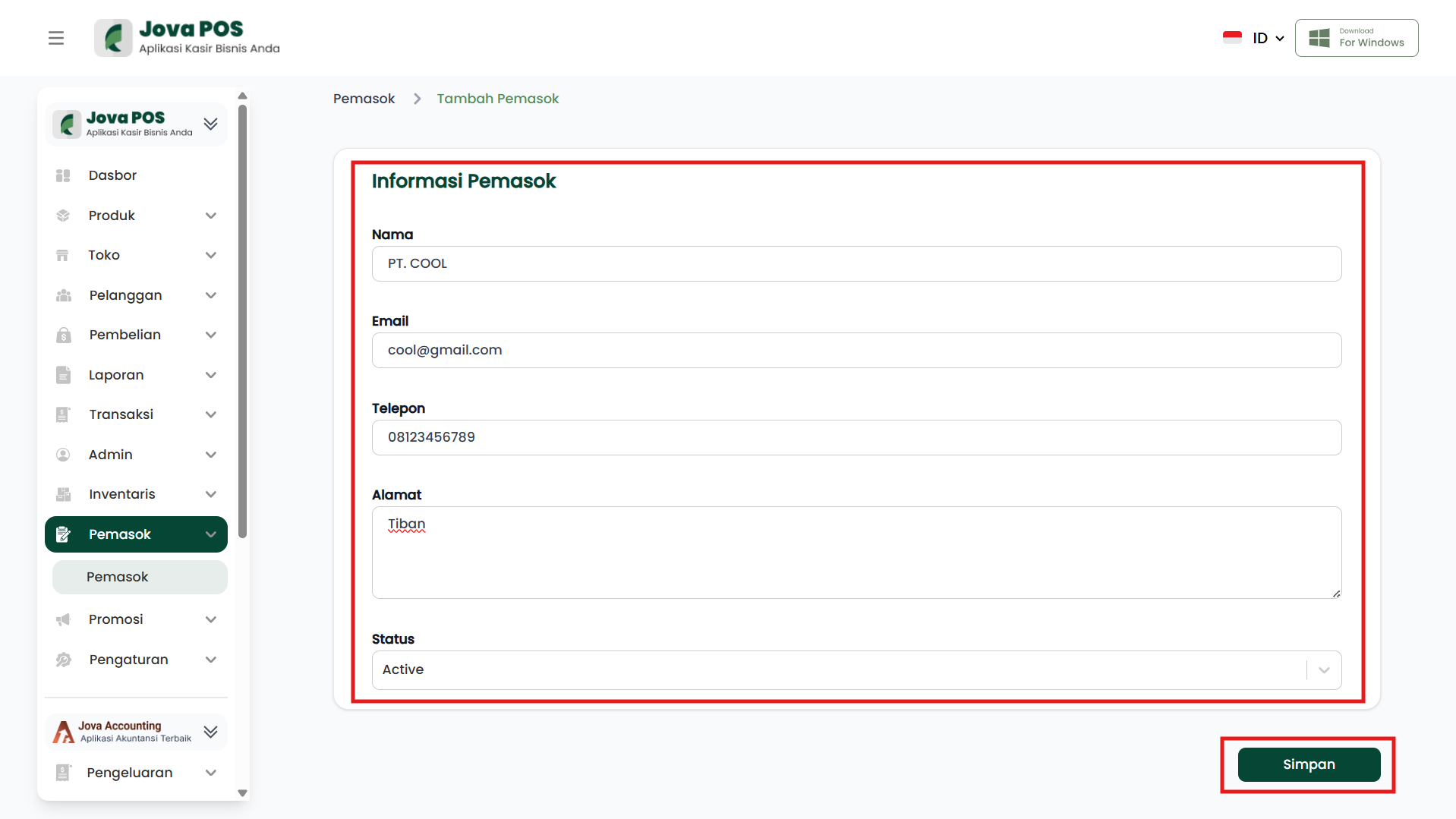1456x819 pixels.
Task: Click the Produk box icon
Action: pyautogui.click(x=63, y=216)
